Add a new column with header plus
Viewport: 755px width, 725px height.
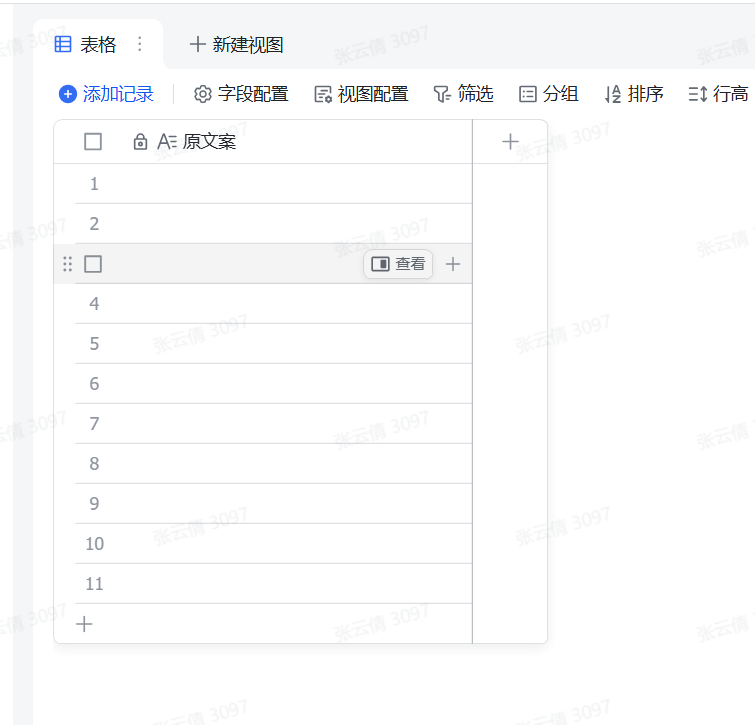[510, 142]
